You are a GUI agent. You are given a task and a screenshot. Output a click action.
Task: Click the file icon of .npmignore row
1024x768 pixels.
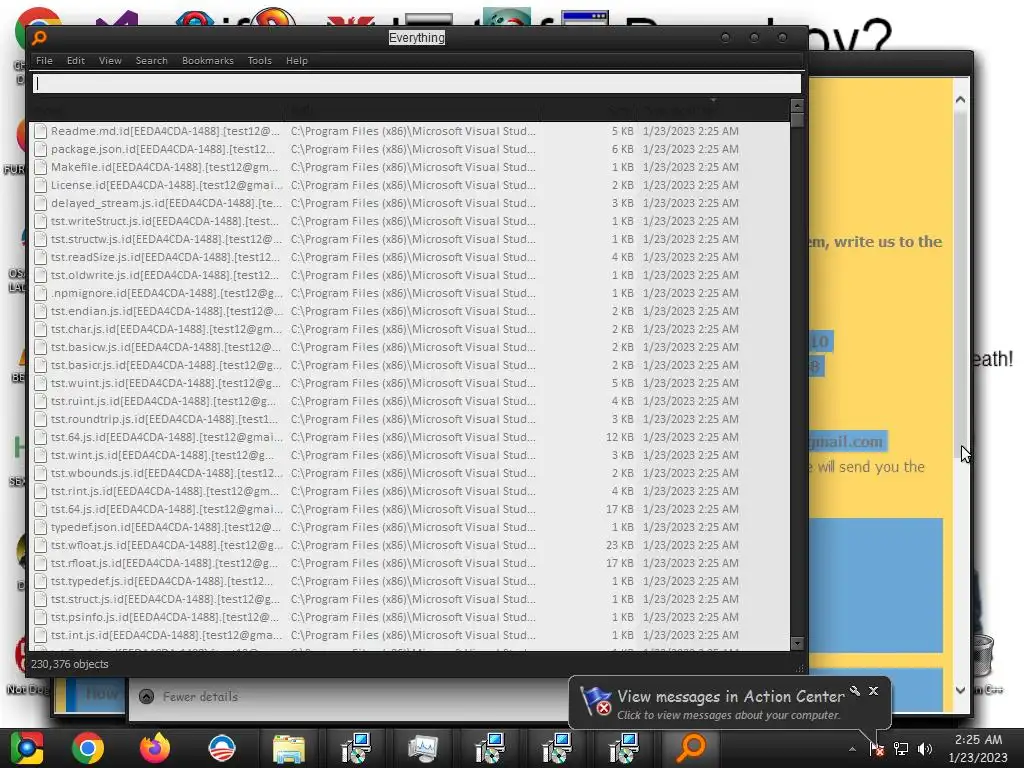40,293
